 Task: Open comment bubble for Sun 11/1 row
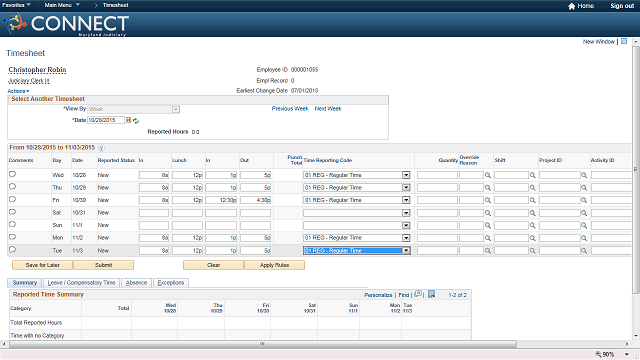(12, 224)
